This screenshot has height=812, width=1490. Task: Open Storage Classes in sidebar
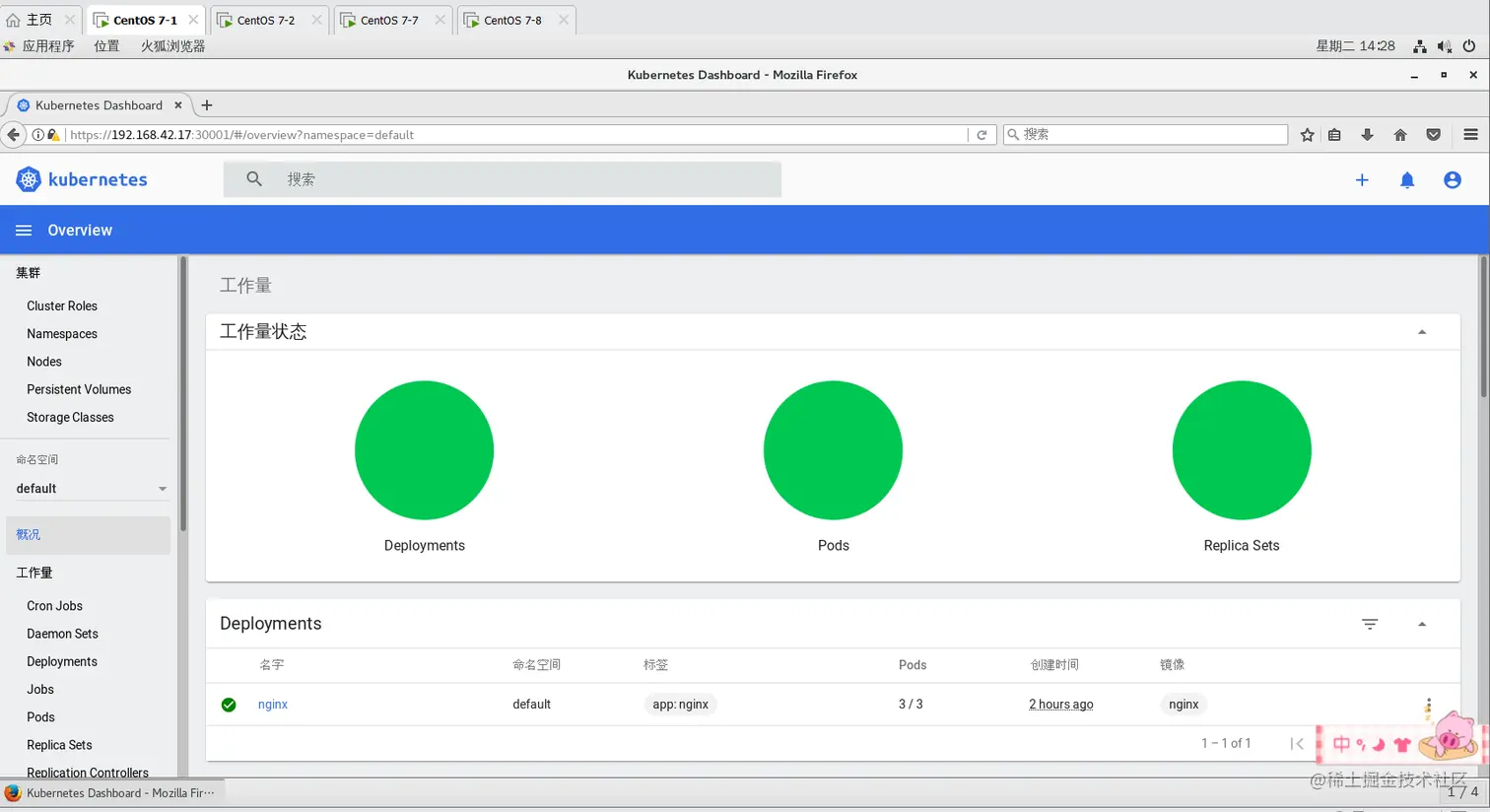70,418
